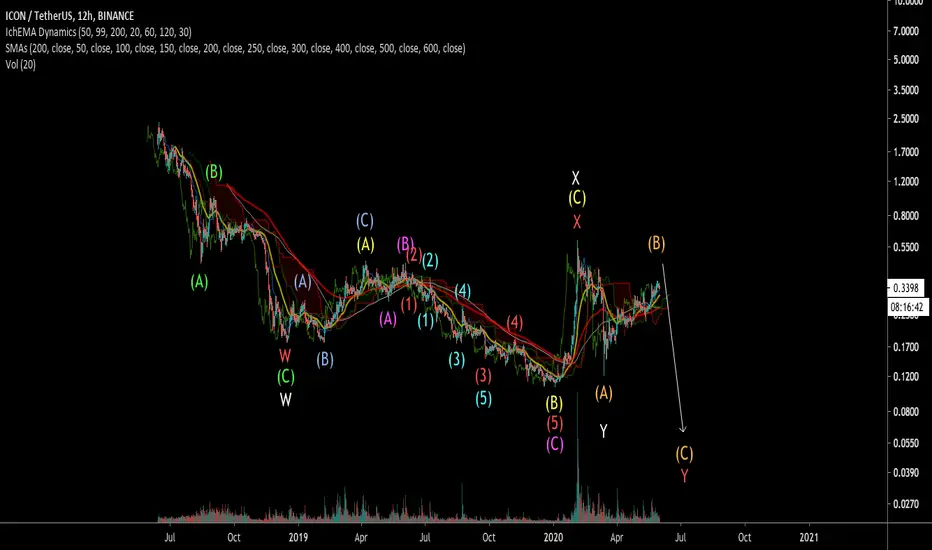
Task: Click the tallest volume spike bar in early 2020
Action: pos(577,457)
